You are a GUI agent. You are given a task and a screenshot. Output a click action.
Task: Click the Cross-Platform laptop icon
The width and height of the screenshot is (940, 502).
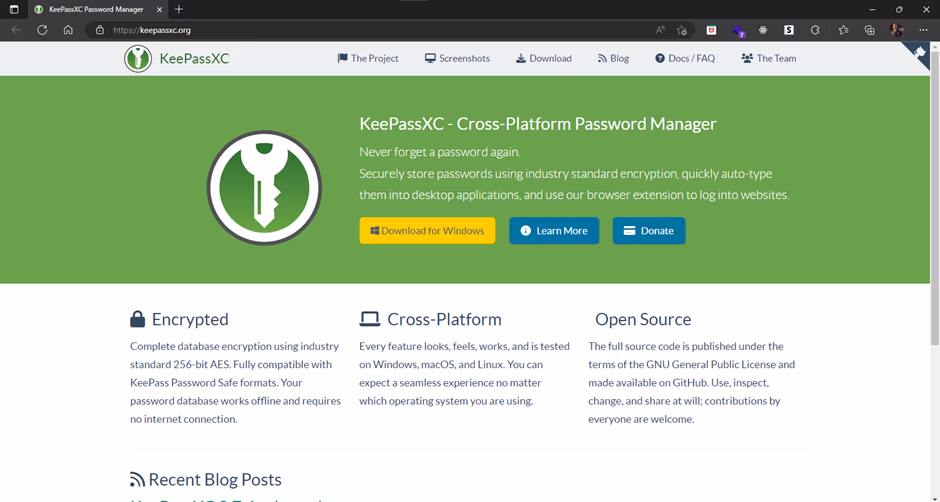(370, 319)
